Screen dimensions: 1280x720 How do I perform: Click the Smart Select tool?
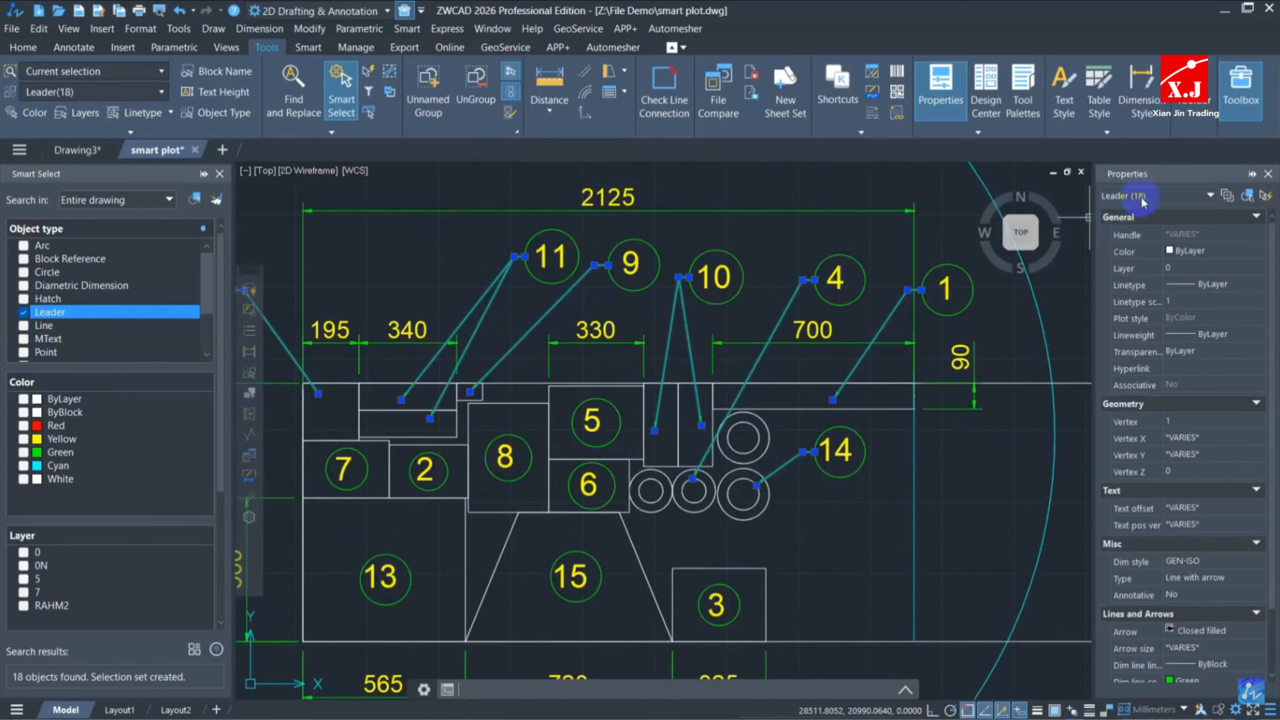pos(341,90)
